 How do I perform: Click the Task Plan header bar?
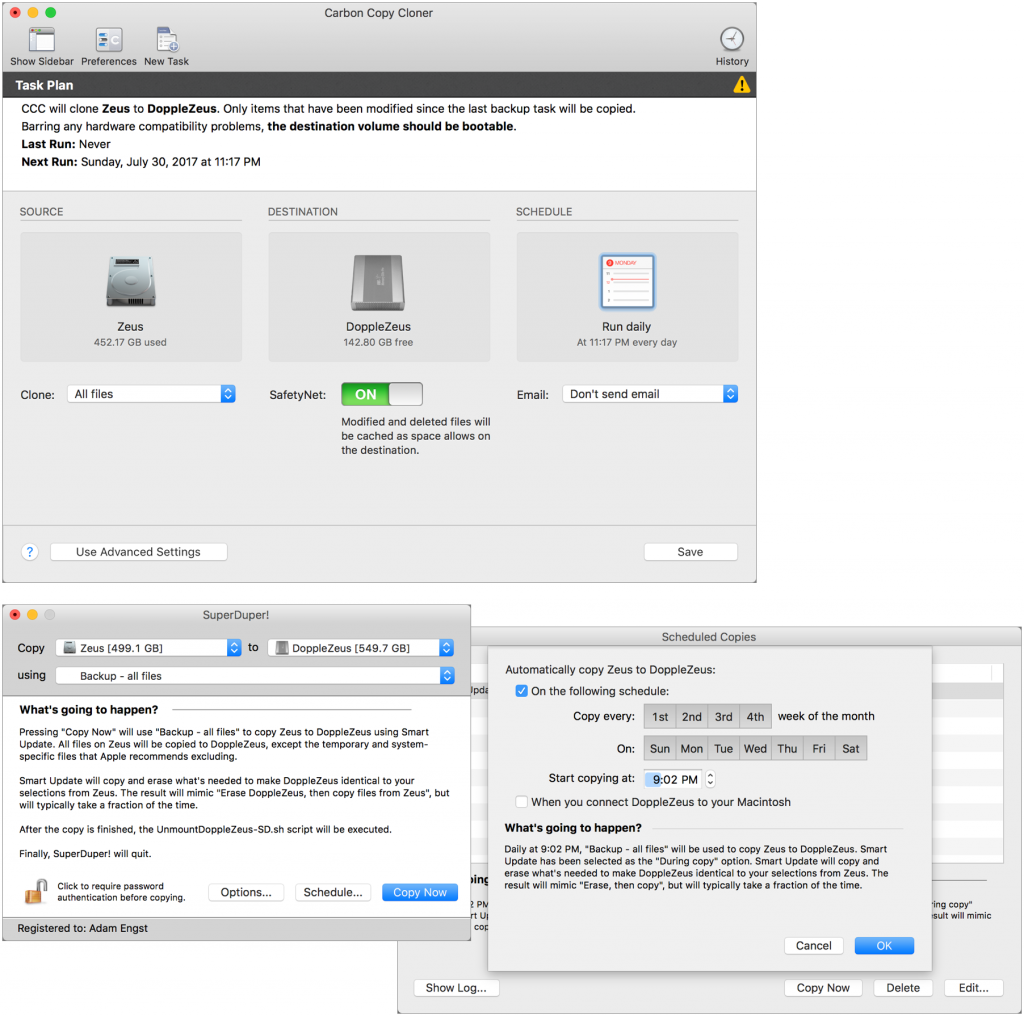(379, 85)
